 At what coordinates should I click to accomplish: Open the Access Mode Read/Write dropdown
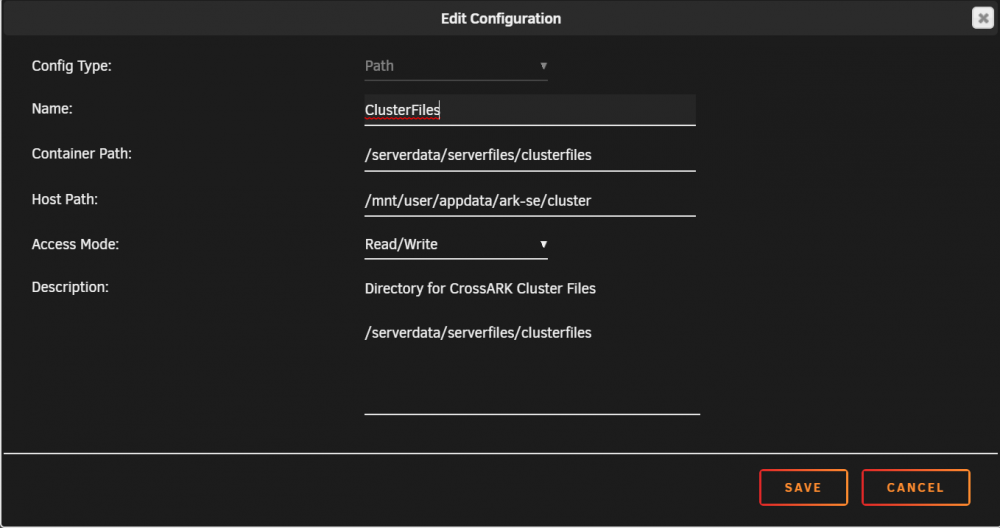456,245
